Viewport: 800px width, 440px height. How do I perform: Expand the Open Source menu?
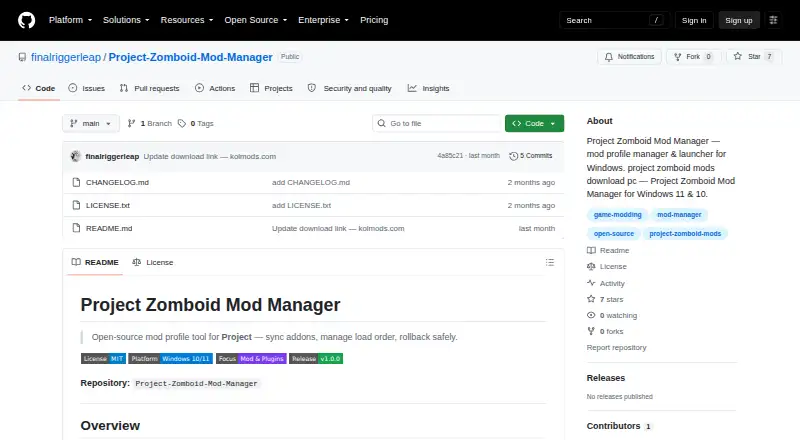pos(256,20)
